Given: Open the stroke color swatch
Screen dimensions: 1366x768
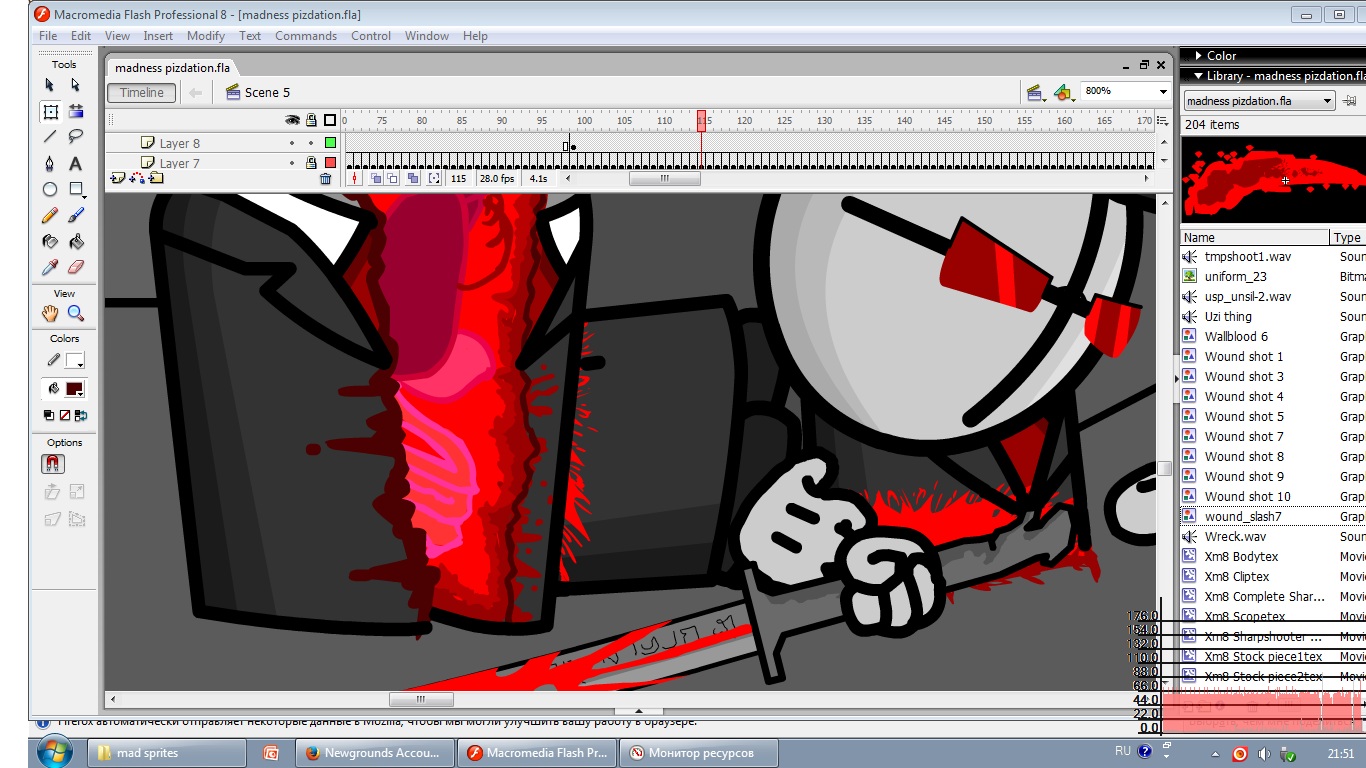Looking at the screenshot, I should [74, 360].
